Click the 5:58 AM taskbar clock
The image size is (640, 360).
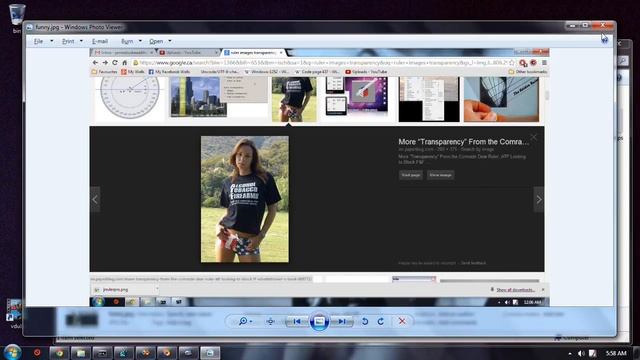tap(616, 353)
